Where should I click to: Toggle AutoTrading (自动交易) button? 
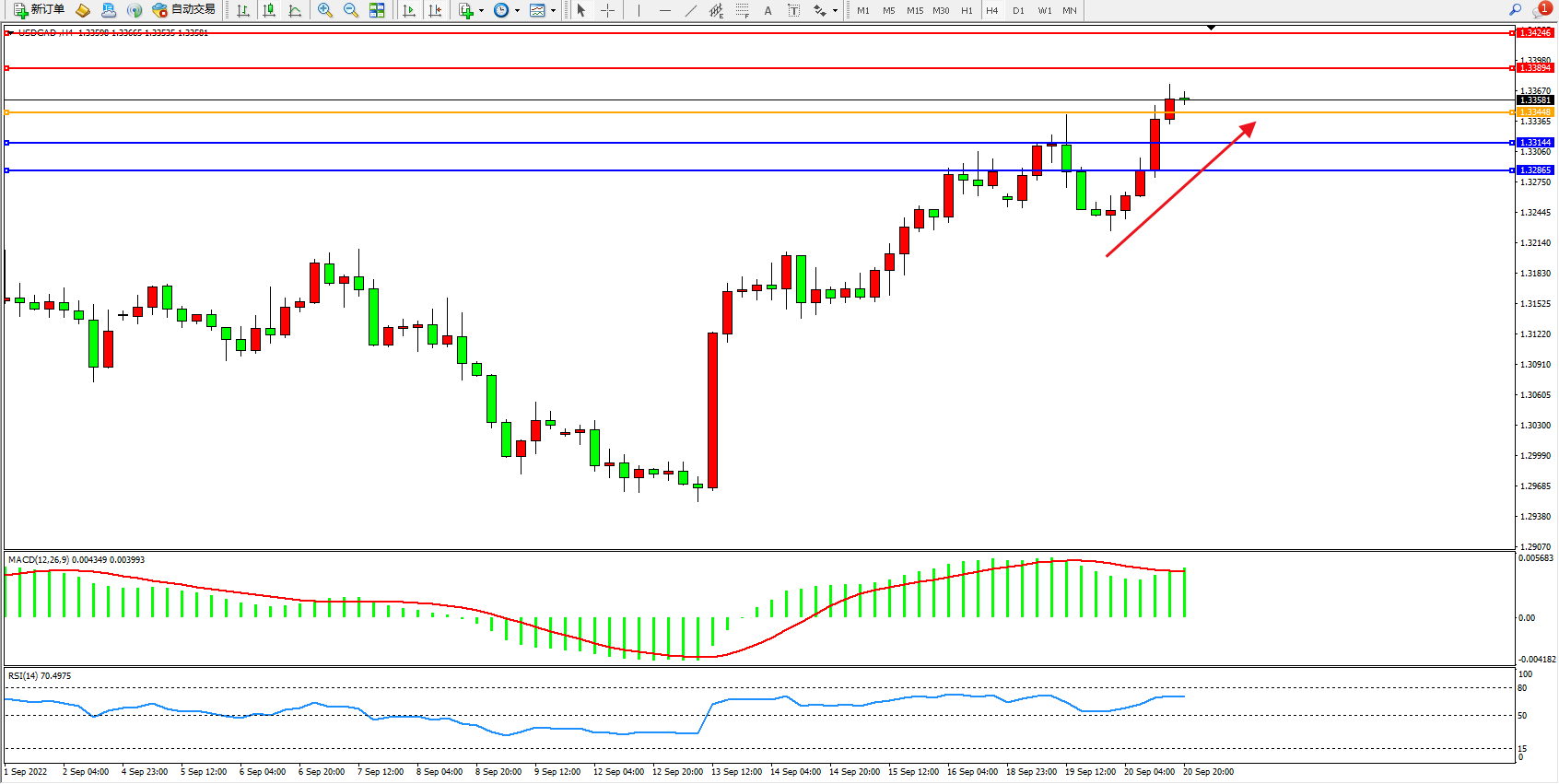click(184, 10)
